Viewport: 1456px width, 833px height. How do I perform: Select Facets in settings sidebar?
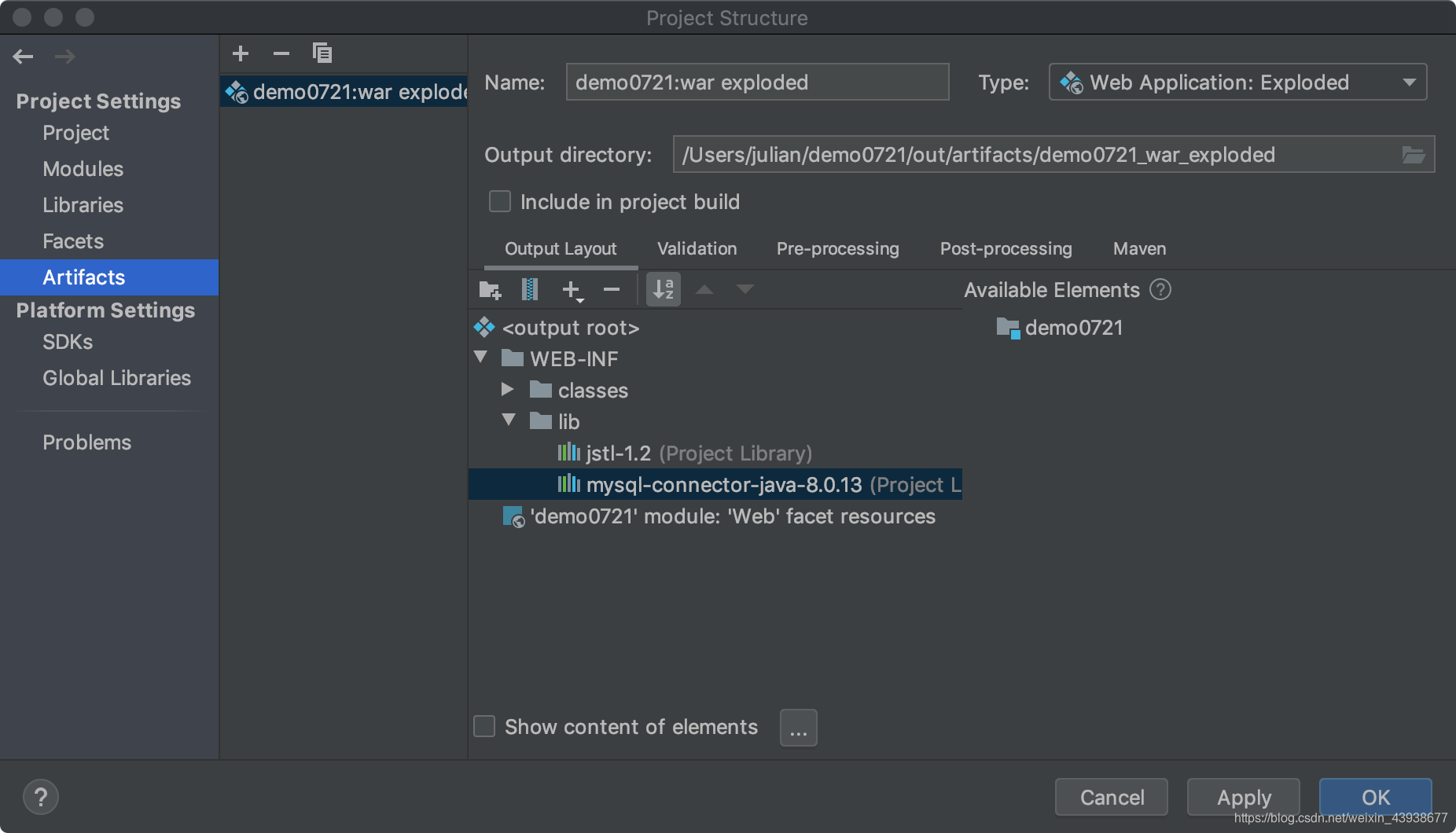pos(109,241)
